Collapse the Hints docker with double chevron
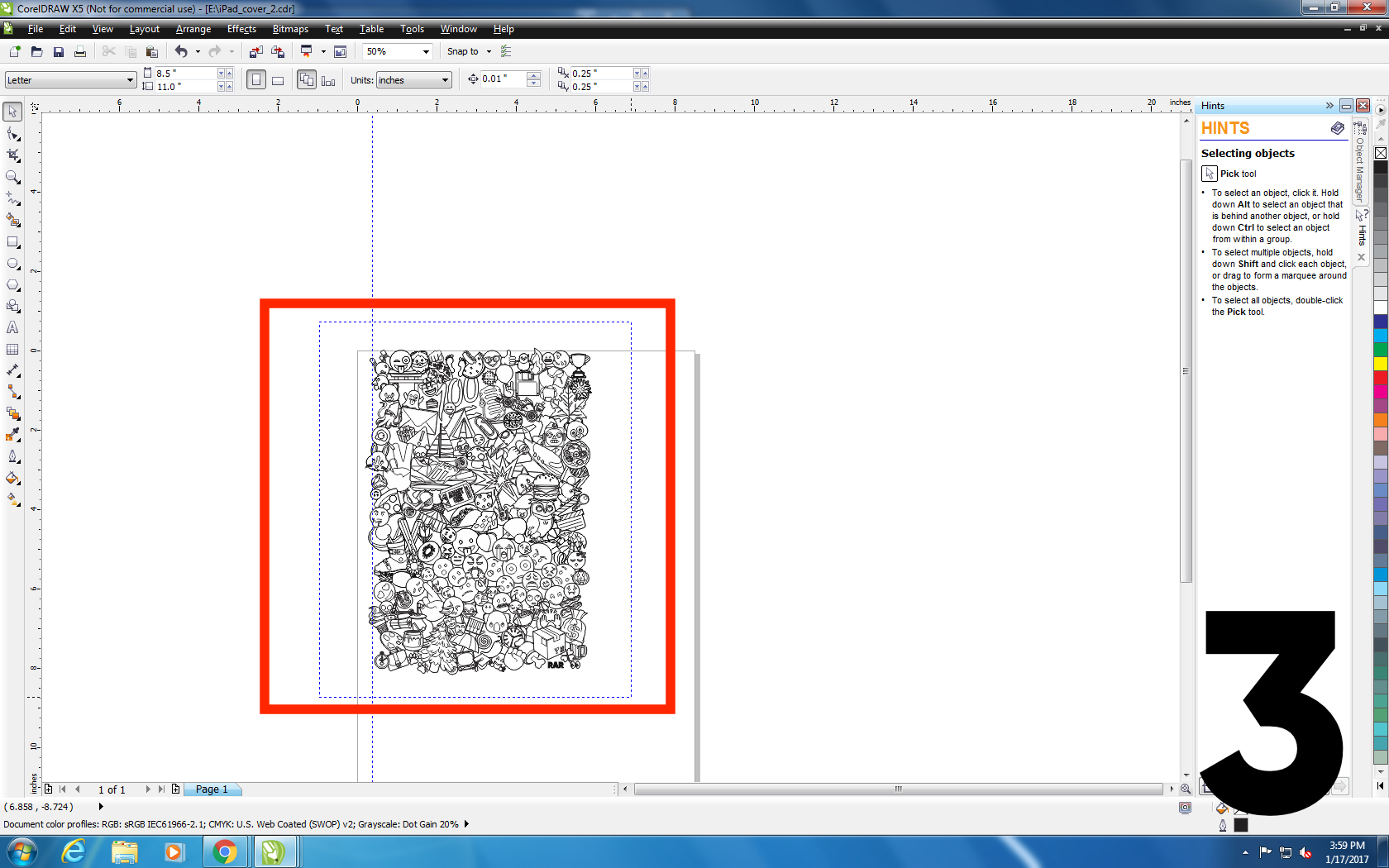This screenshot has height=868, width=1389. point(1329,106)
